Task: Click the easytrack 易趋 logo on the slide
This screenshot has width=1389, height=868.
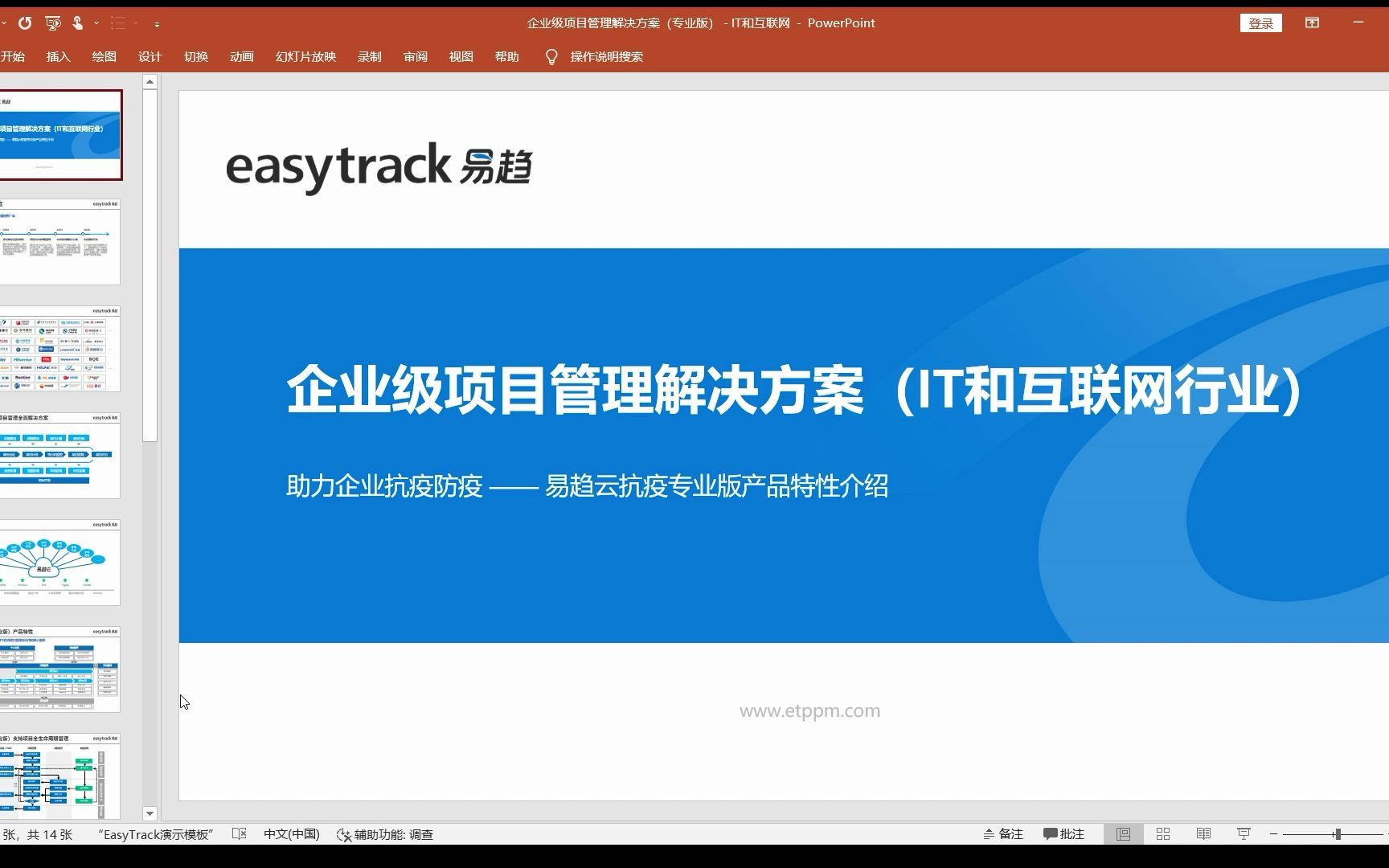Action: tap(379, 167)
